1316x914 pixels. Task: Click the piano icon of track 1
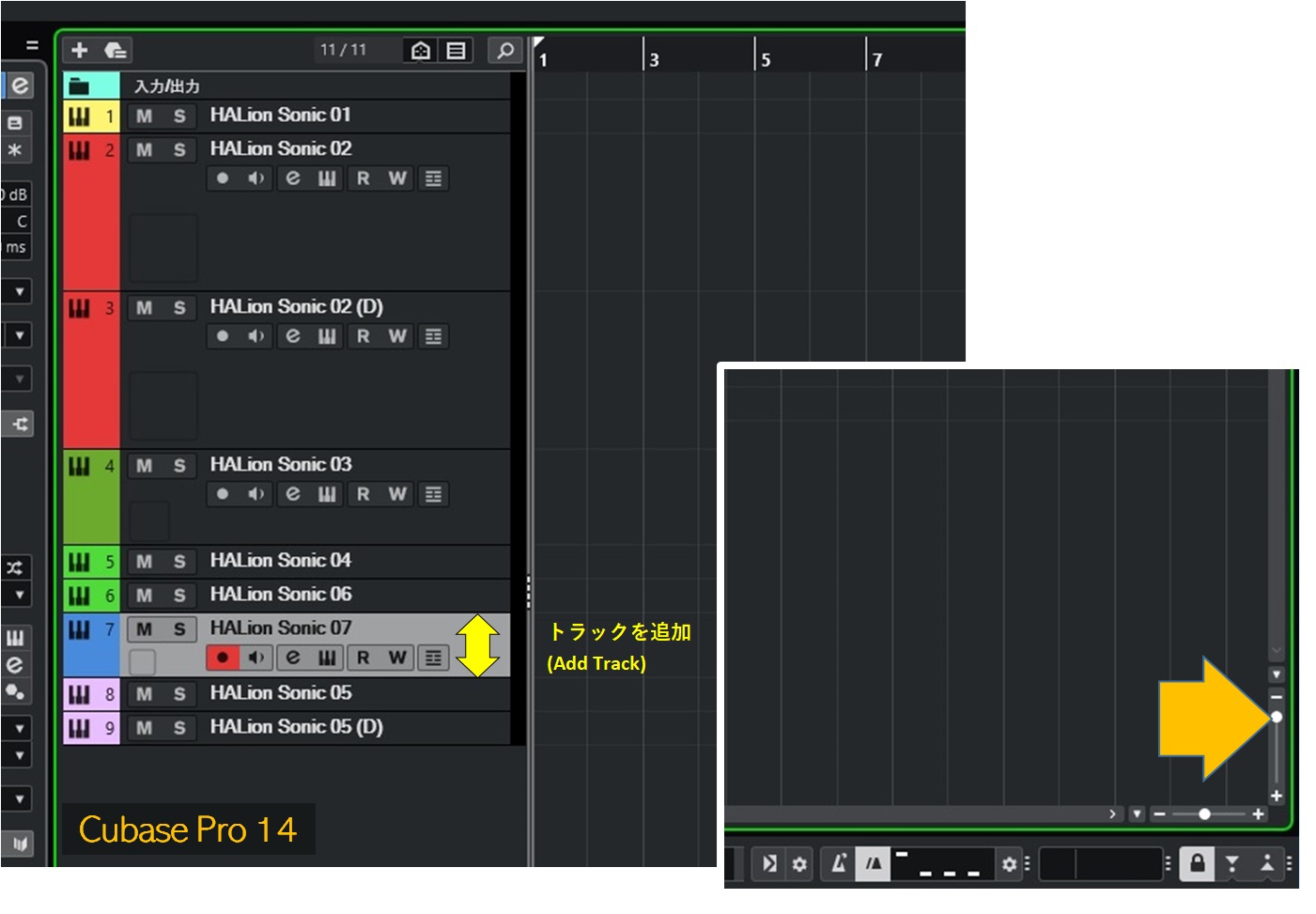(80, 116)
